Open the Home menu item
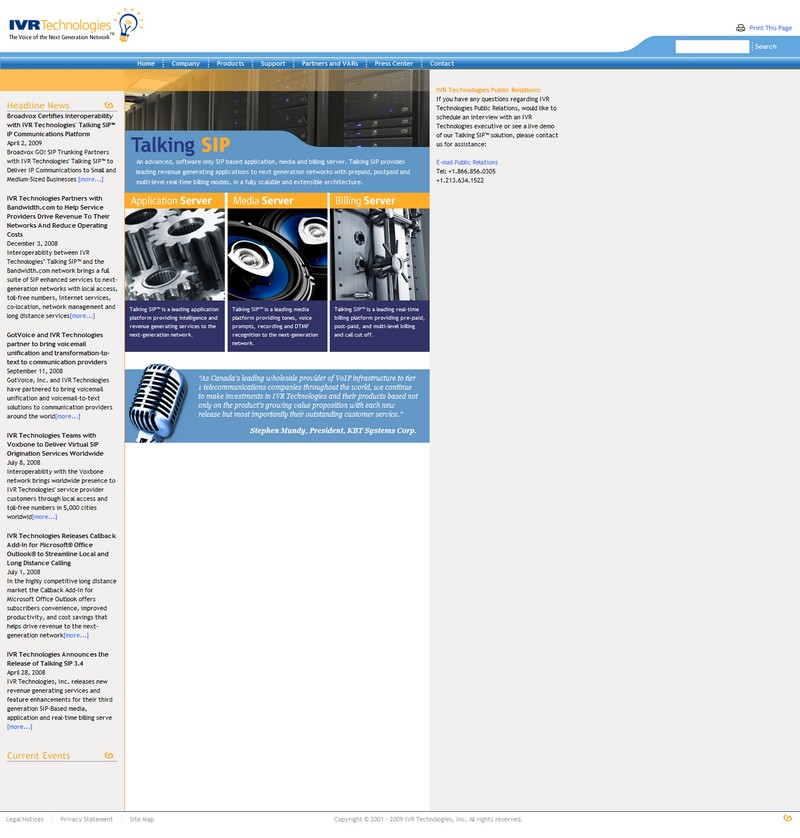800x838 pixels. [x=146, y=64]
